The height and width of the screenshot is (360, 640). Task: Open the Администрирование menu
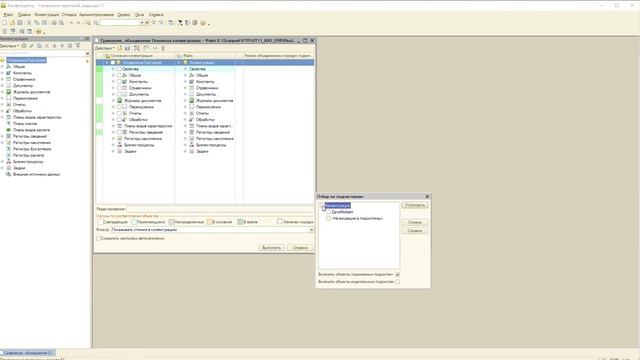[x=97, y=15]
